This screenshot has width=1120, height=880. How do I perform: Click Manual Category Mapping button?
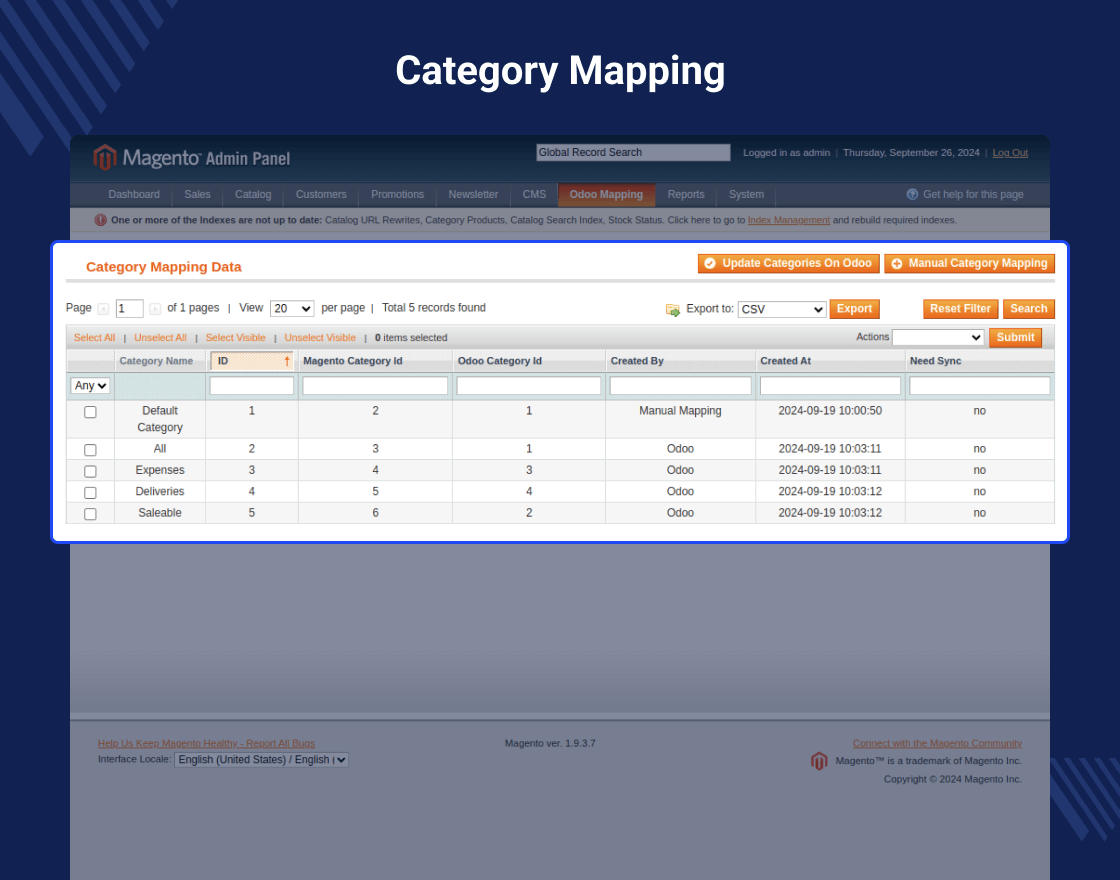[969, 264]
